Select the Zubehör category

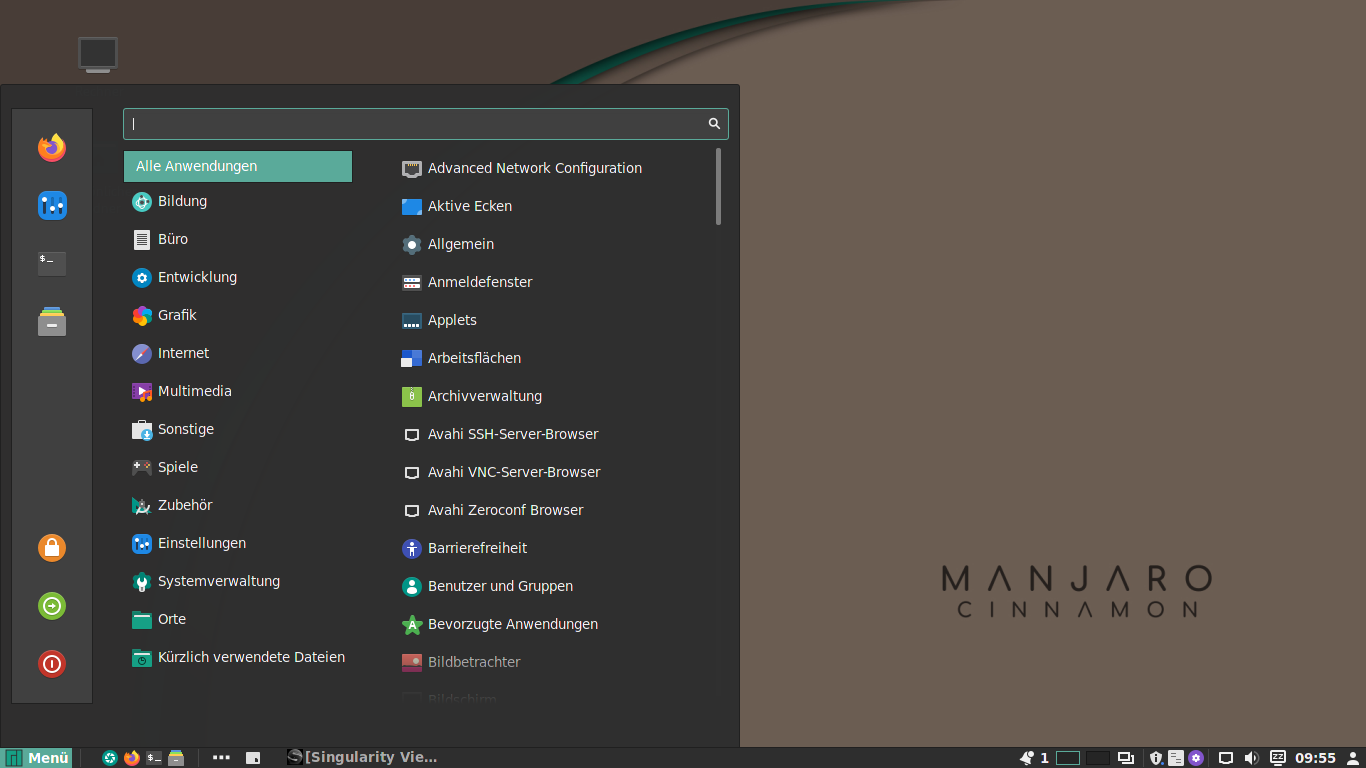238,505
